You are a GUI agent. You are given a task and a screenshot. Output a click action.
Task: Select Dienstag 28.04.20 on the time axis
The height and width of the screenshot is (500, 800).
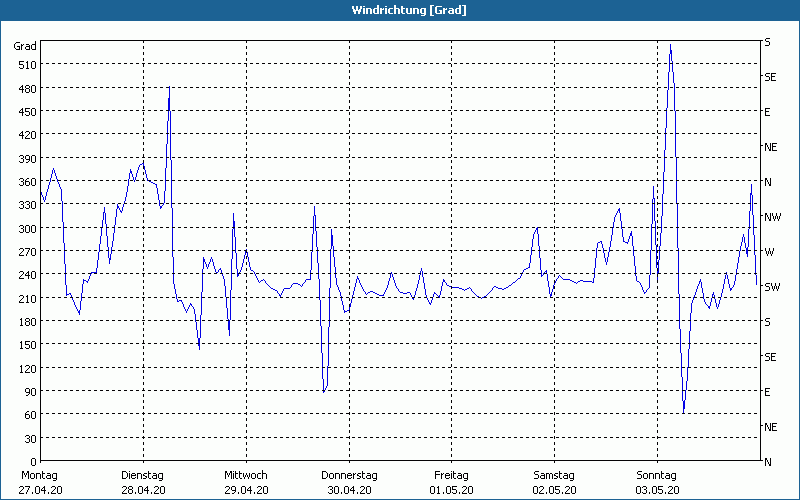[142, 482]
